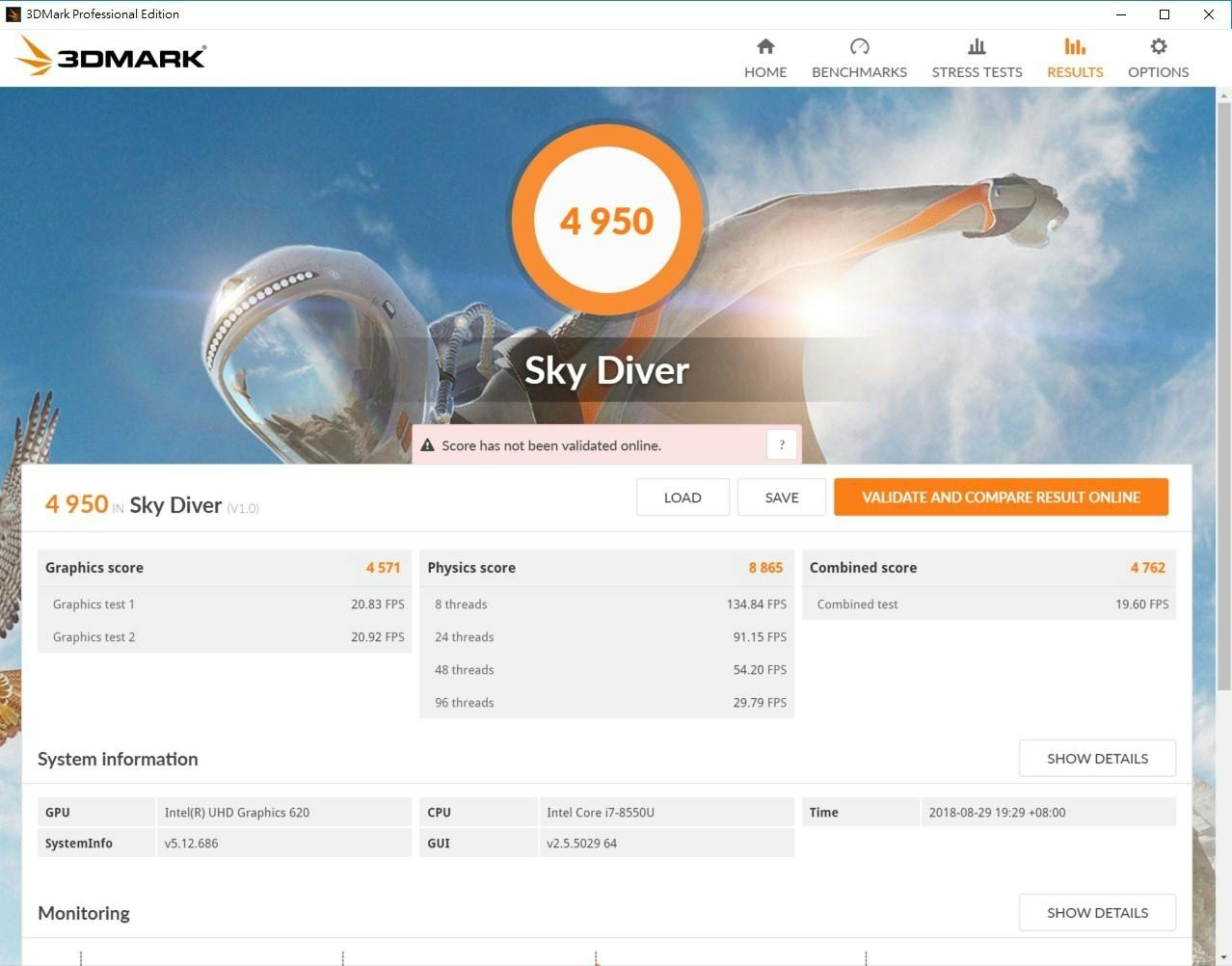Click the orange 4 950 score circle
This screenshot has width=1232, height=966.
607,220
